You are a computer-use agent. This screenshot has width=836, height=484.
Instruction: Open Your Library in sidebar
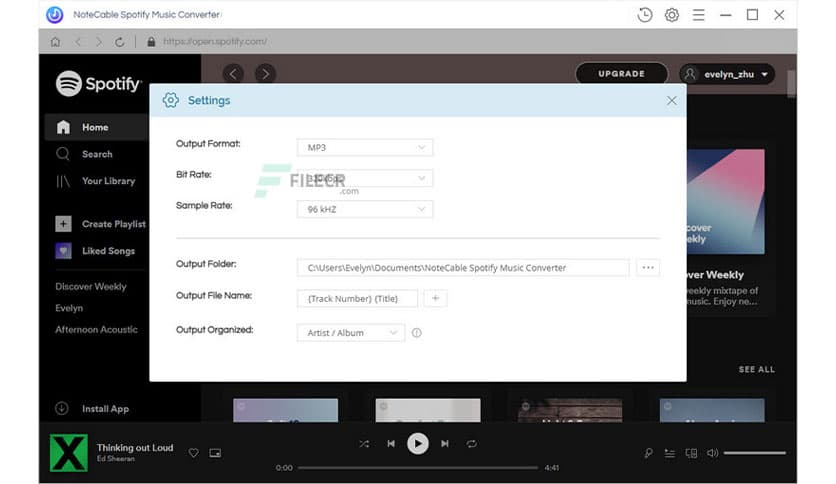[96, 181]
